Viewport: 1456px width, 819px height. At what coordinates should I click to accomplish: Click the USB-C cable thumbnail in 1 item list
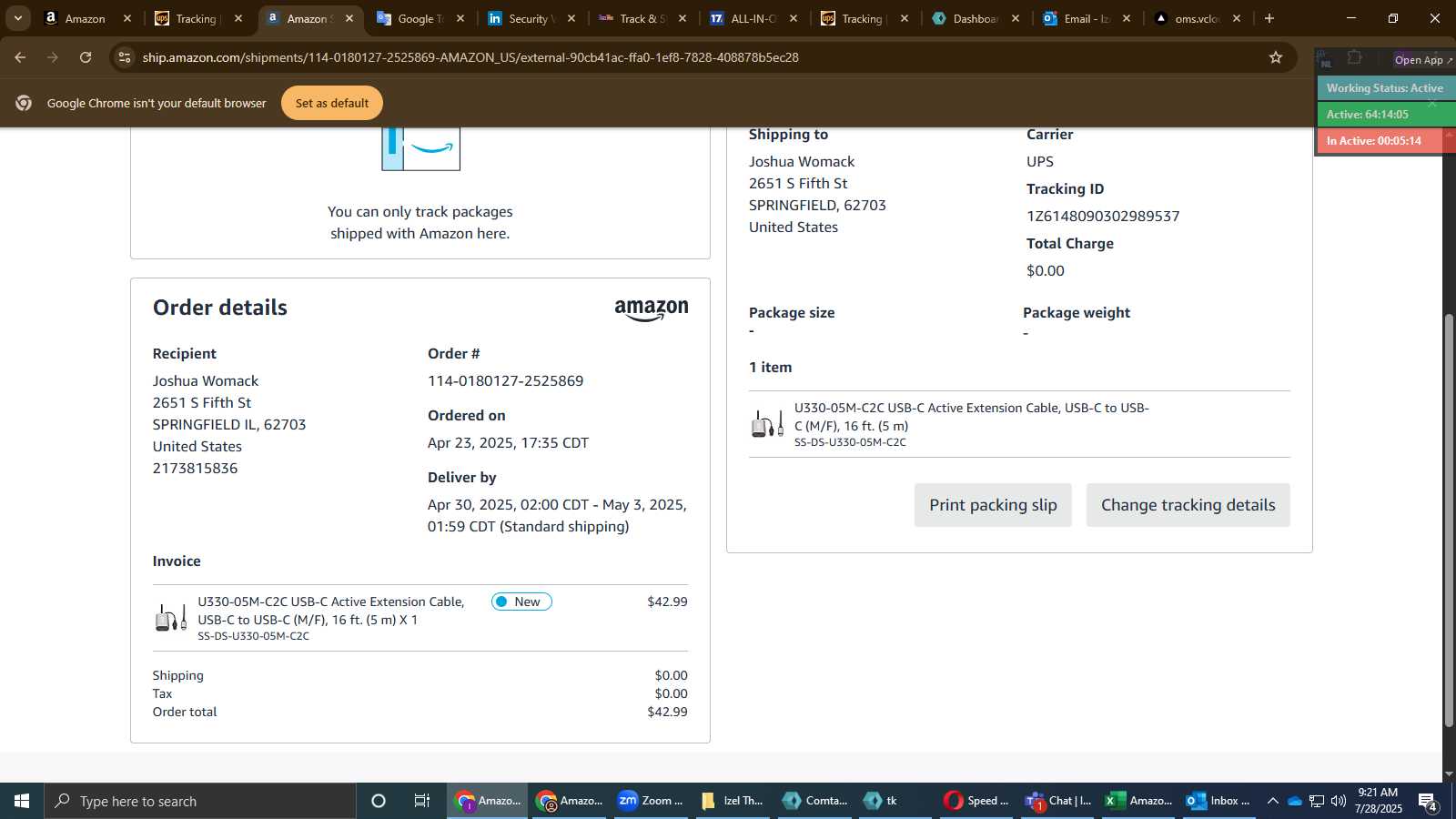pos(767,424)
